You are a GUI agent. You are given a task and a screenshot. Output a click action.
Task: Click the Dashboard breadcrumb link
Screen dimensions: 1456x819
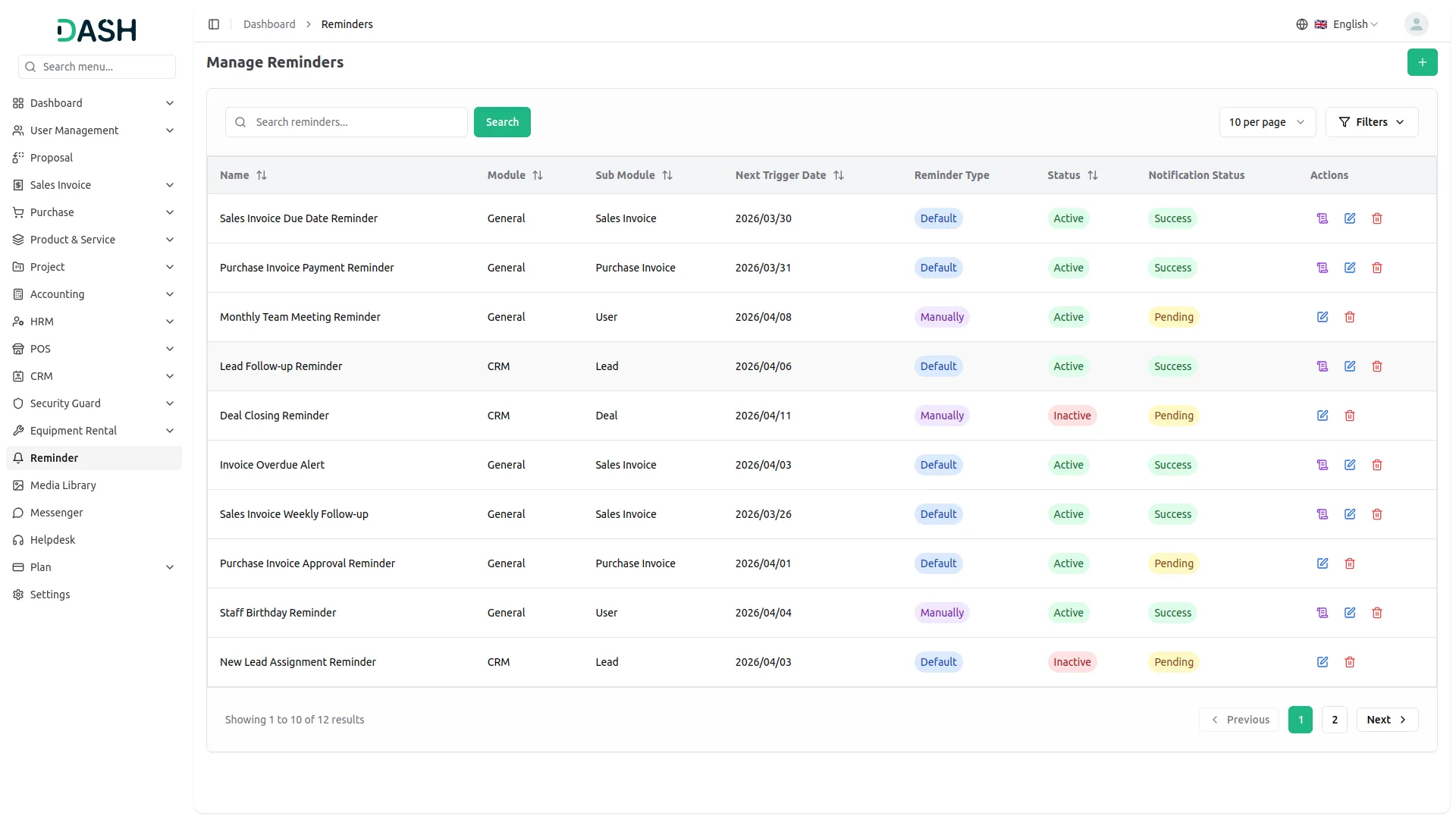click(269, 24)
